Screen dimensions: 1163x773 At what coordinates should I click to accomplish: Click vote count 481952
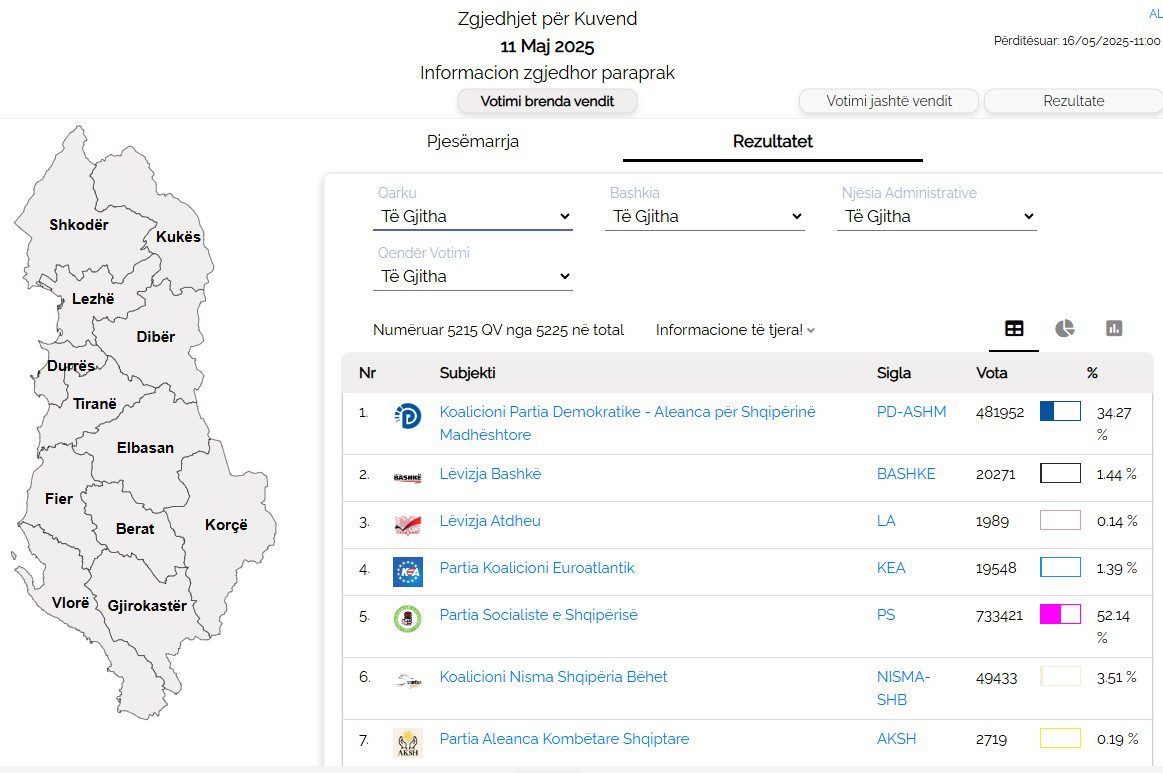1000,412
